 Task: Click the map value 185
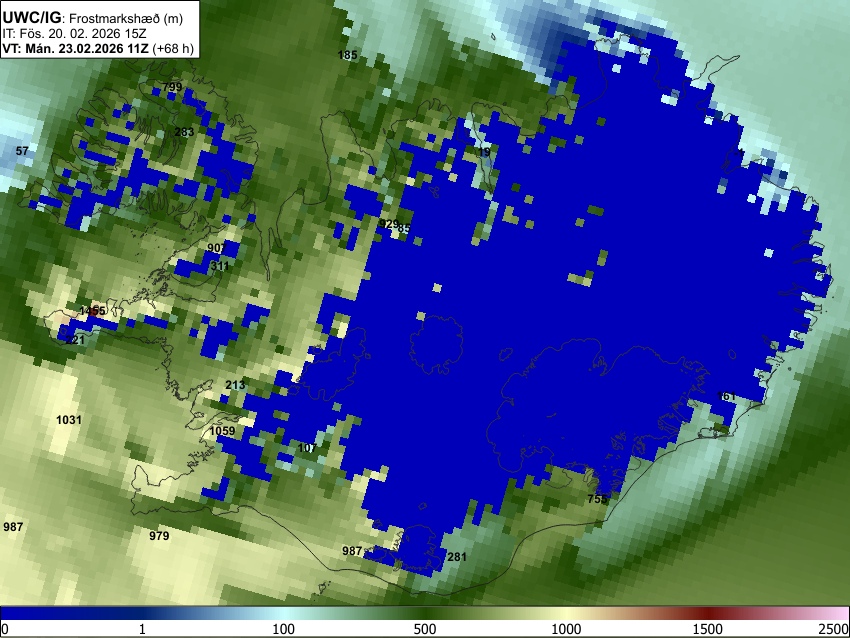(347, 55)
